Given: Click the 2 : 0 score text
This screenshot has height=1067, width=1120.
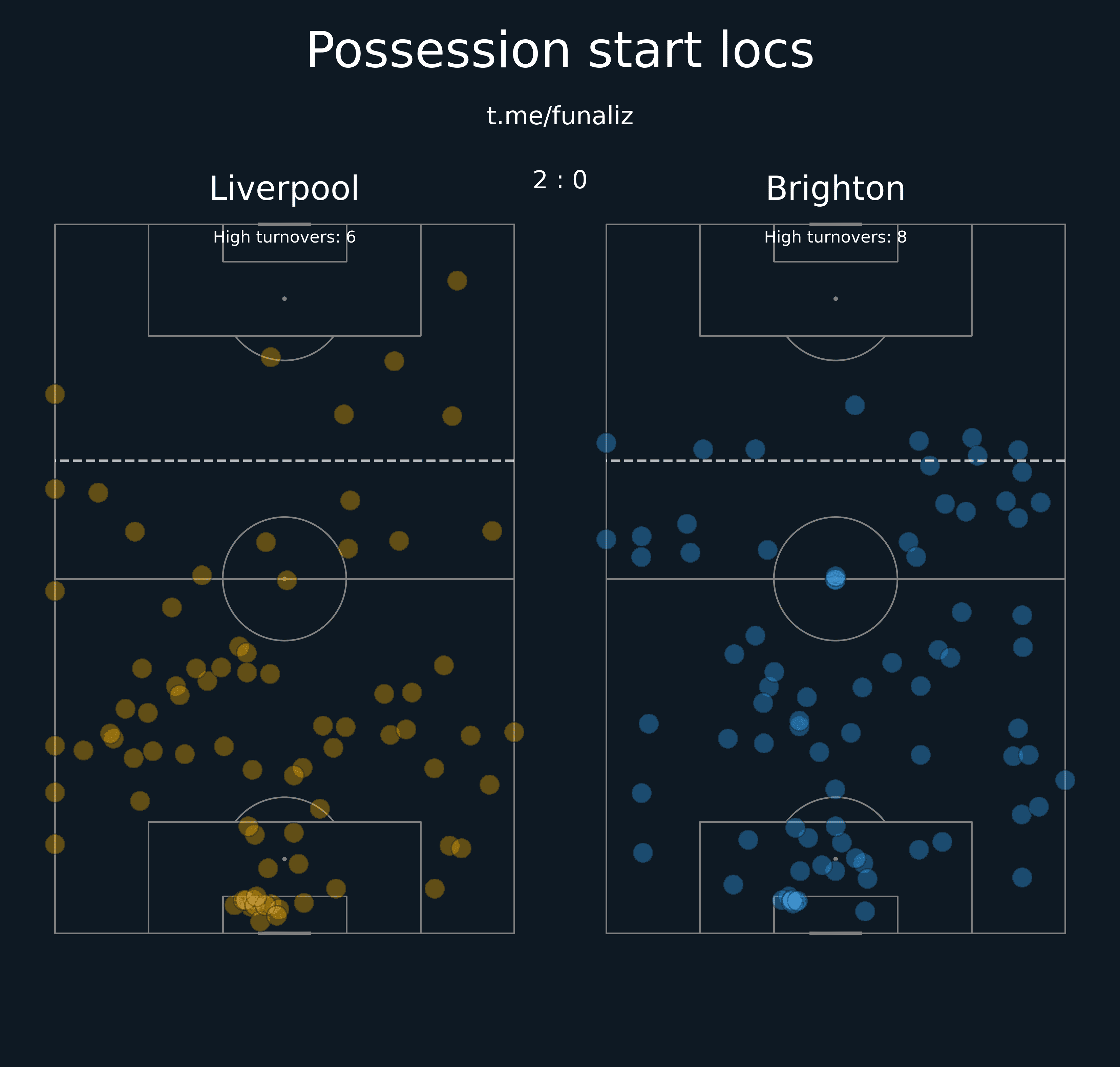Looking at the screenshot, I should 559,180.
